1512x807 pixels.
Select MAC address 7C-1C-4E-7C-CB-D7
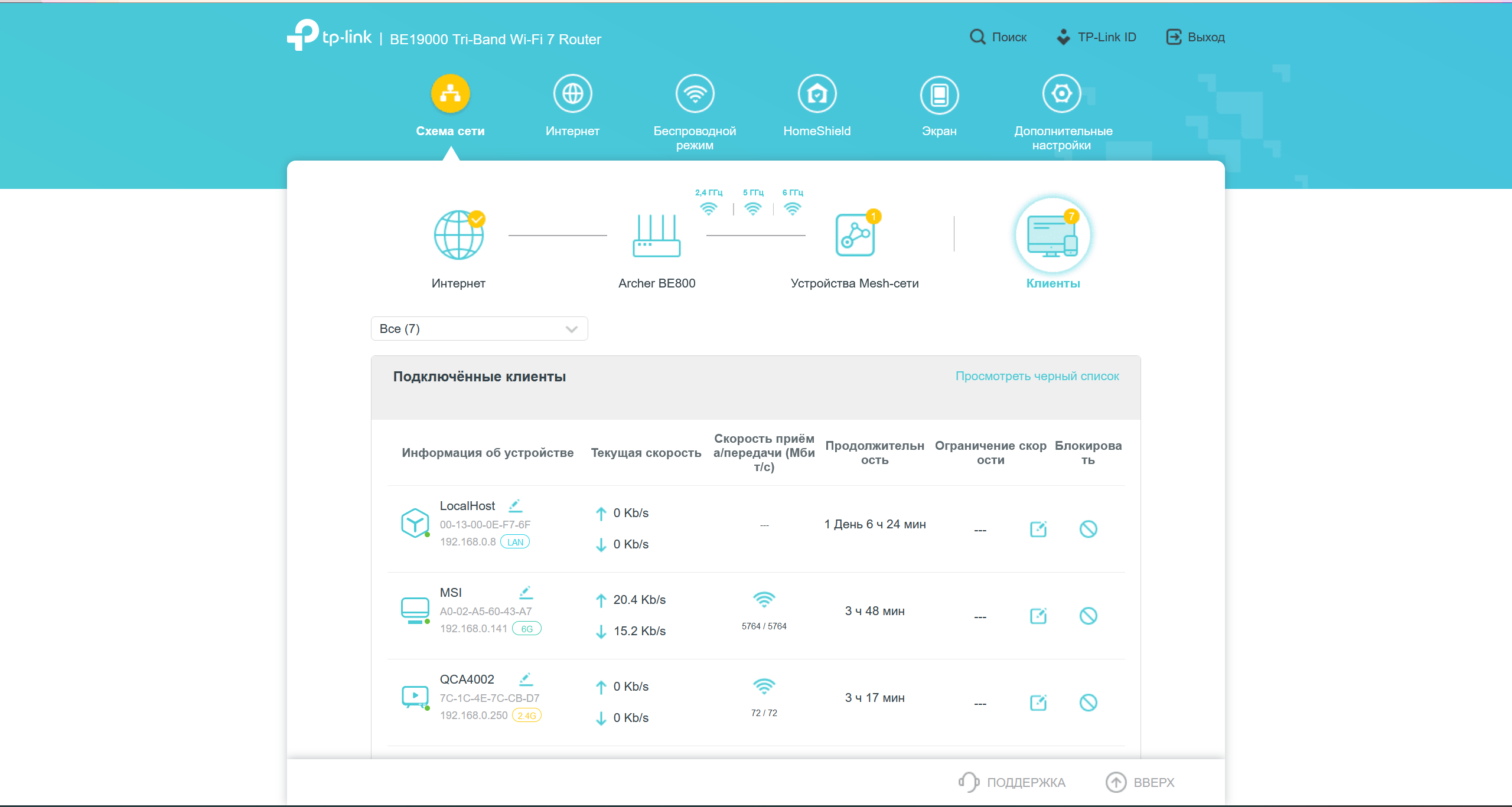490,698
